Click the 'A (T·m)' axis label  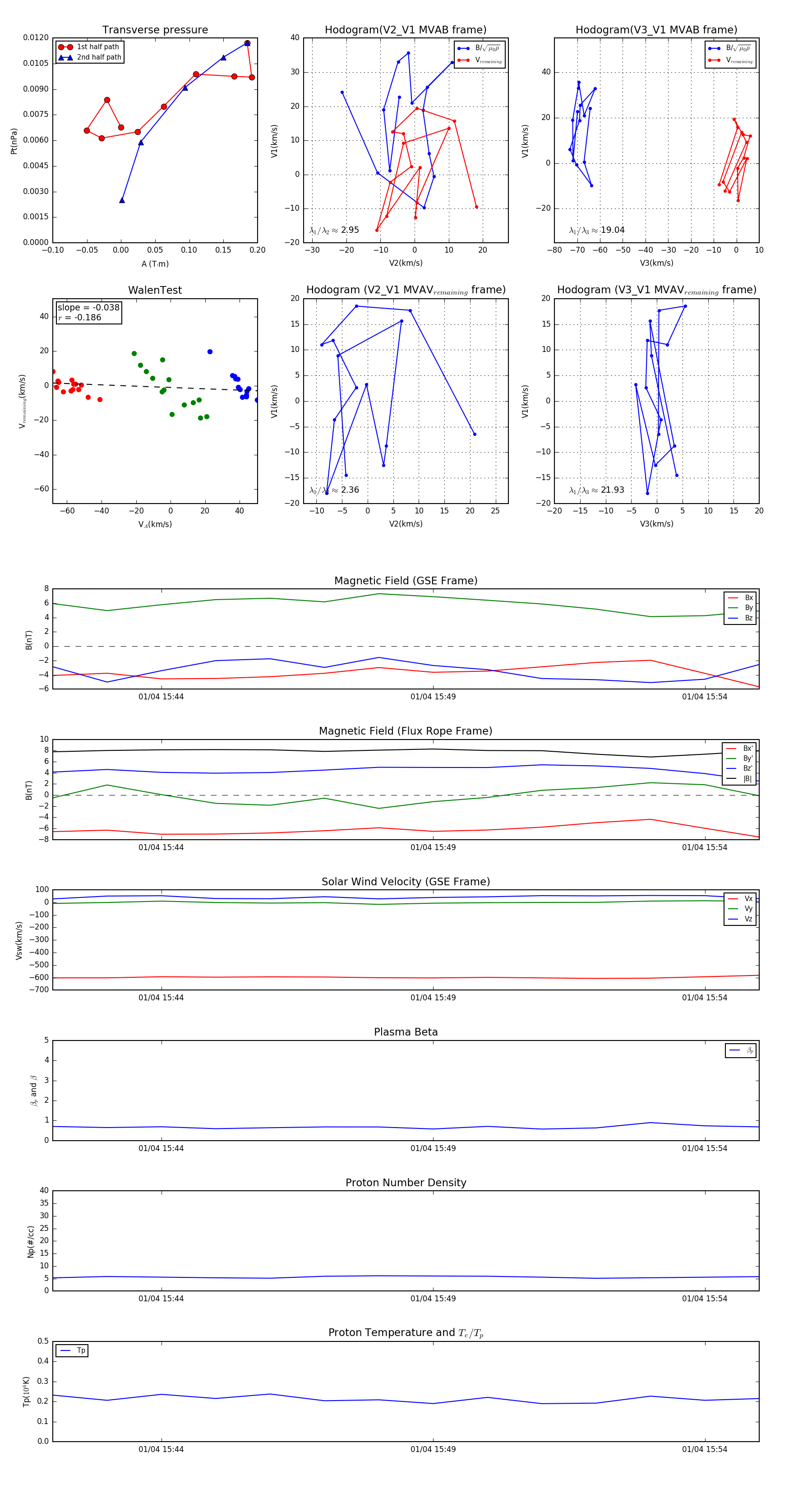coord(155,264)
